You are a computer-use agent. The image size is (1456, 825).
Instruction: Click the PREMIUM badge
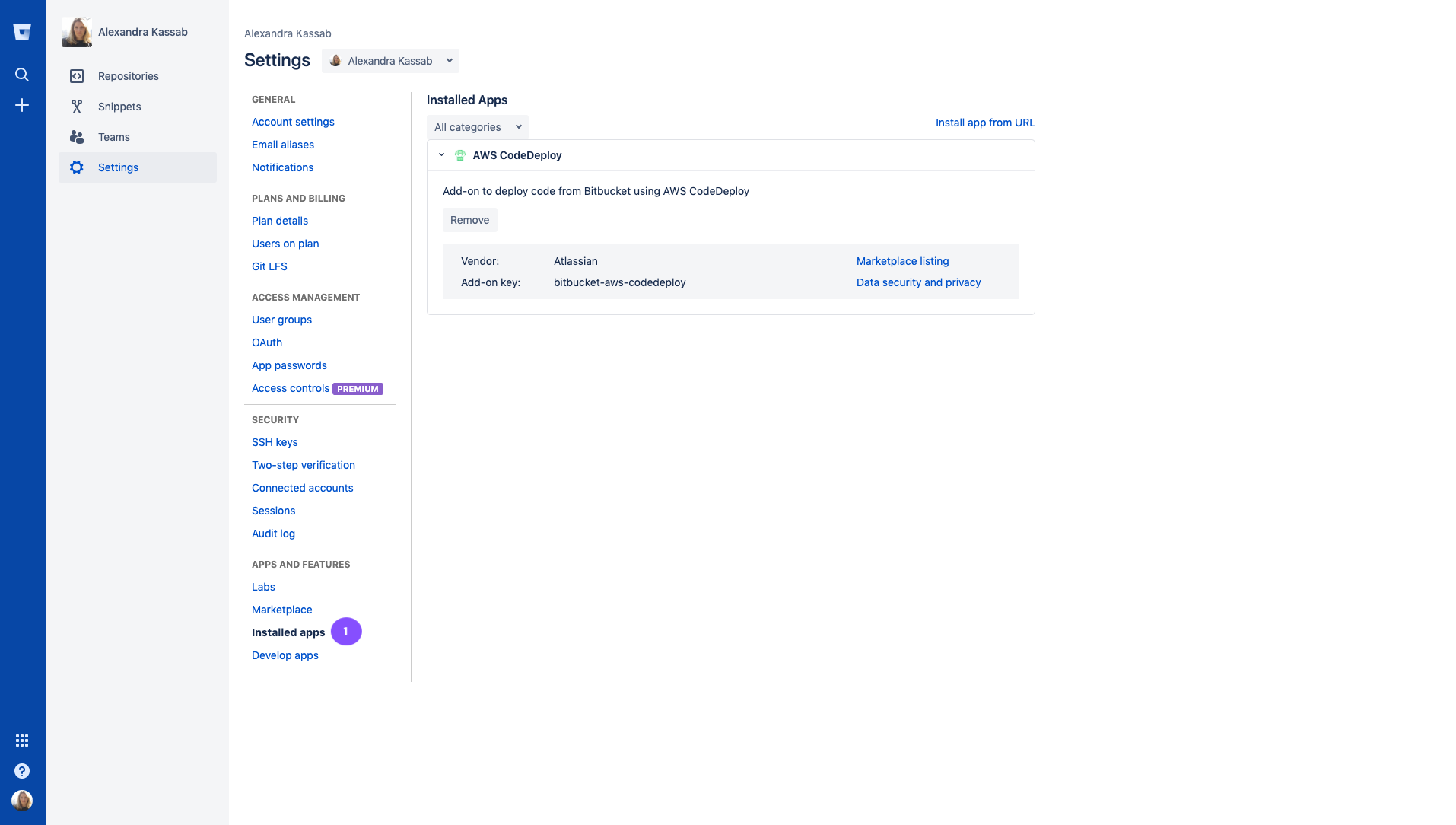(x=358, y=389)
